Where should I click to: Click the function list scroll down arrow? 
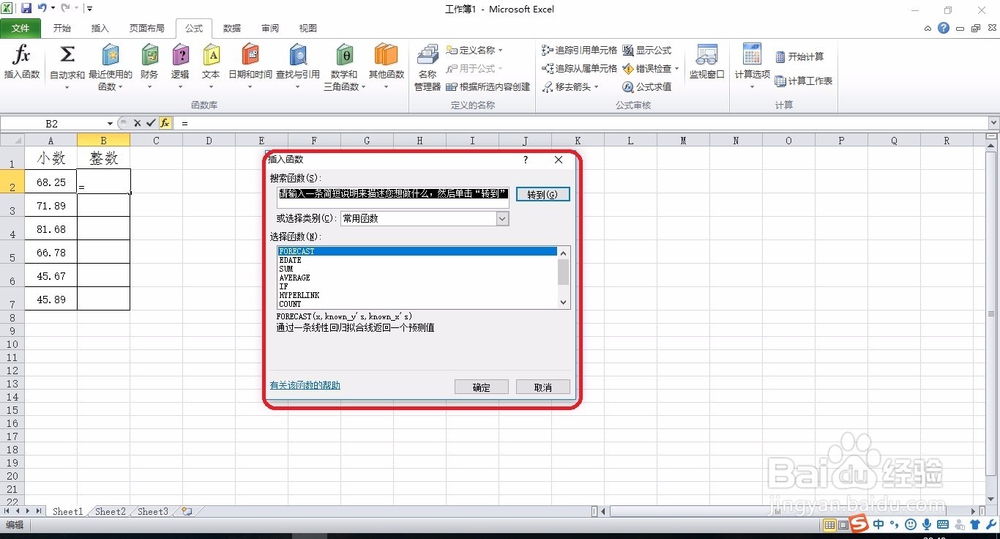click(563, 302)
